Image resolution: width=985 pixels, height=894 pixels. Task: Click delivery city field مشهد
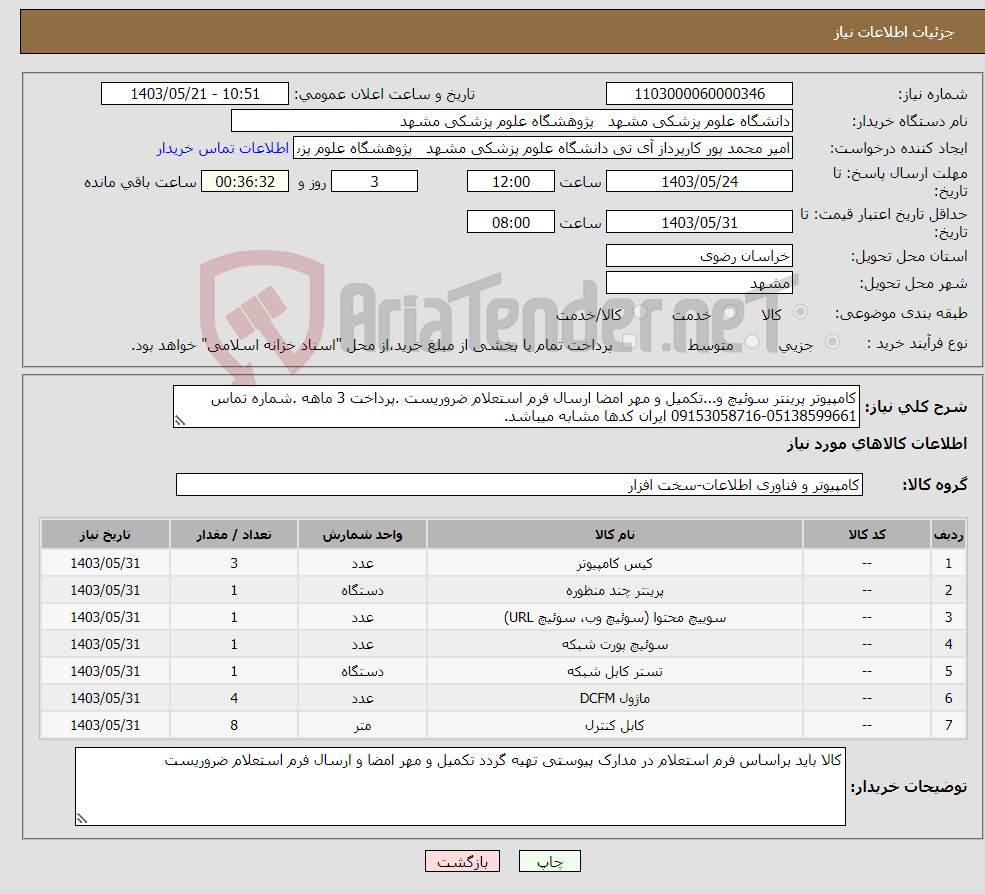[699, 283]
